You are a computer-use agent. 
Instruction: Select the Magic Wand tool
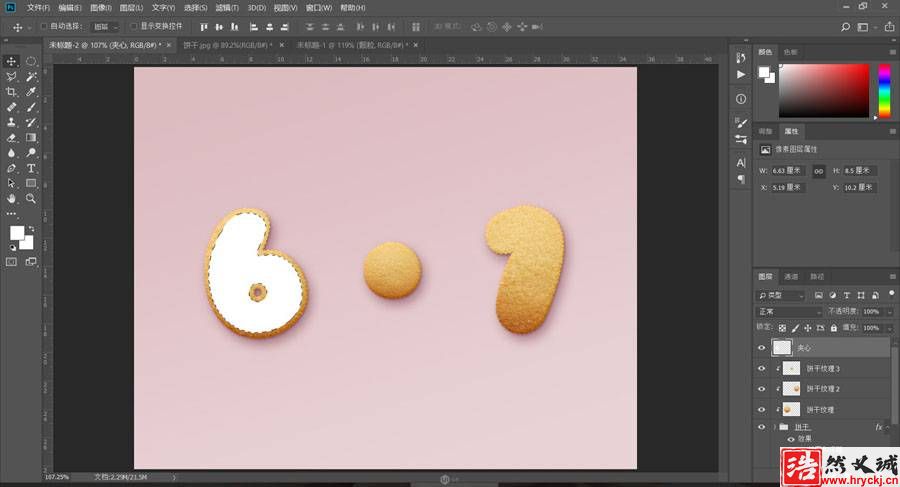point(31,76)
